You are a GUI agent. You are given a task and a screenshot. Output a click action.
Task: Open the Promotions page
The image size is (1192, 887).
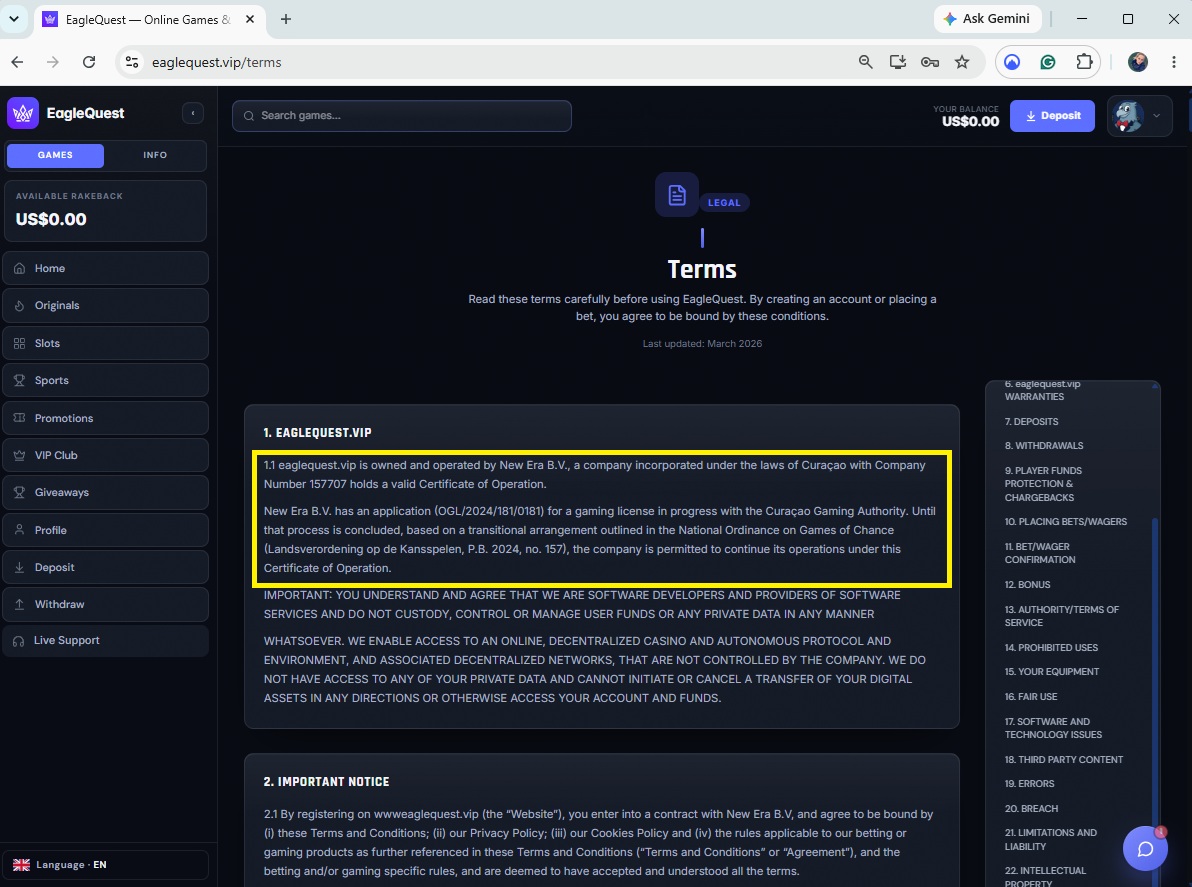tap(106, 418)
